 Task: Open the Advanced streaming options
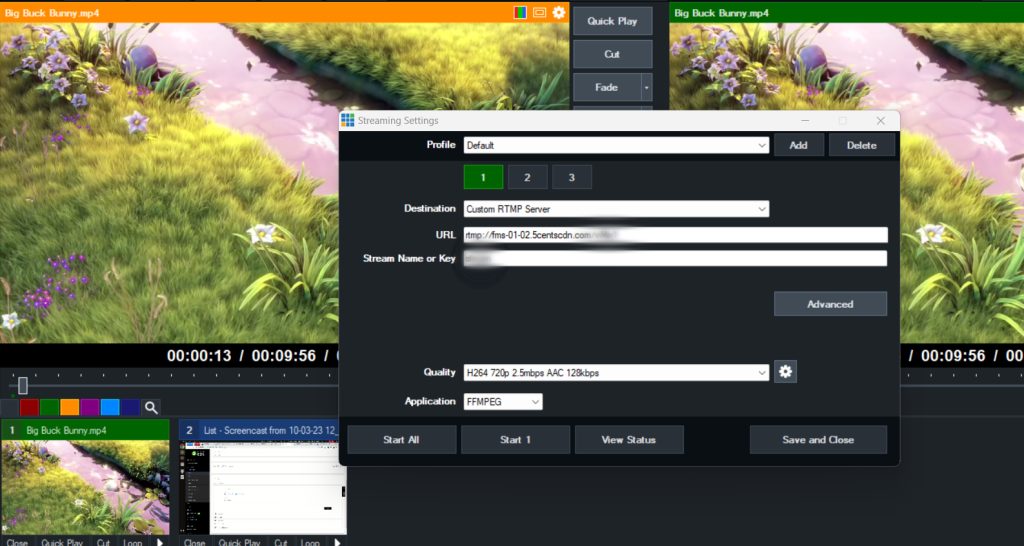click(x=830, y=304)
